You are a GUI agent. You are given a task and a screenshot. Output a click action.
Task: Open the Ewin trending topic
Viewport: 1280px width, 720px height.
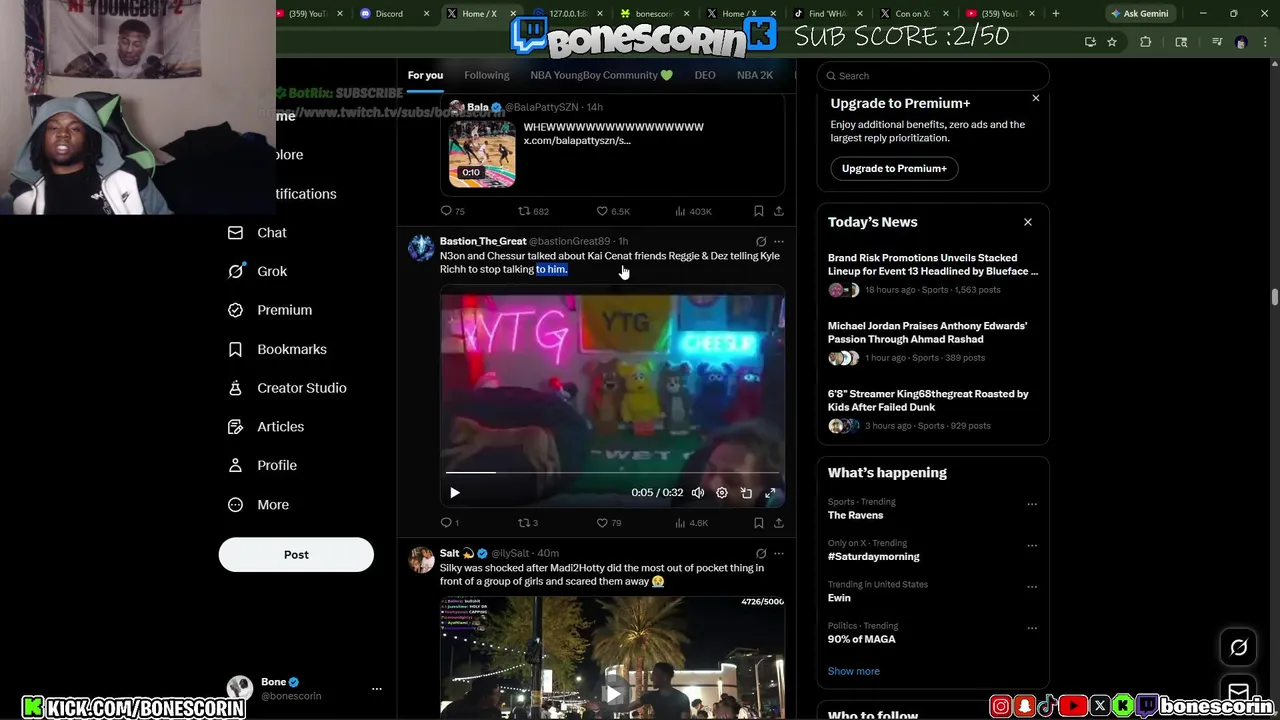point(839,598)
